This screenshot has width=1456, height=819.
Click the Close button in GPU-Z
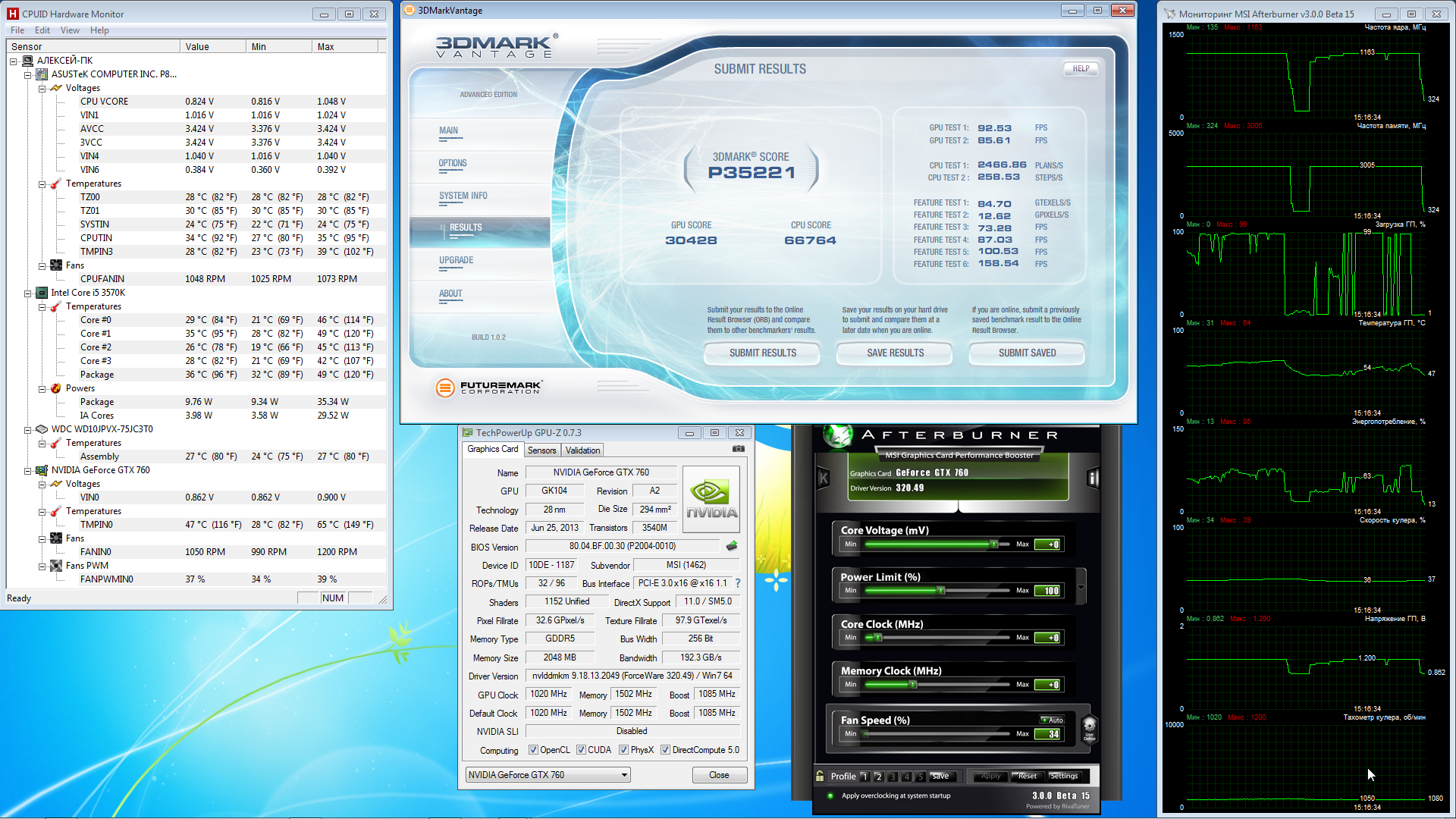pos(719,775)
